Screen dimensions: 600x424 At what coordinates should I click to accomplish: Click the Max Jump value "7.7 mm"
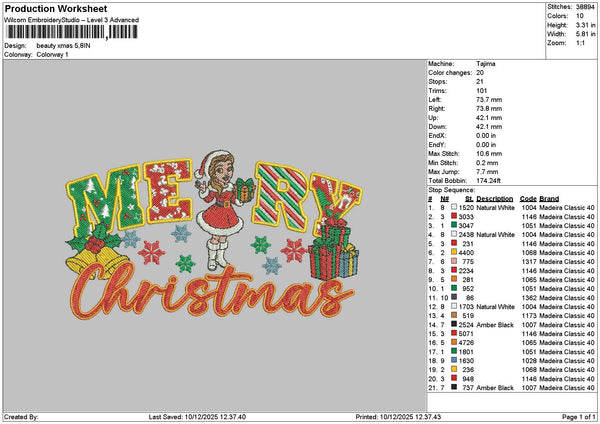(x=488, y=172)
